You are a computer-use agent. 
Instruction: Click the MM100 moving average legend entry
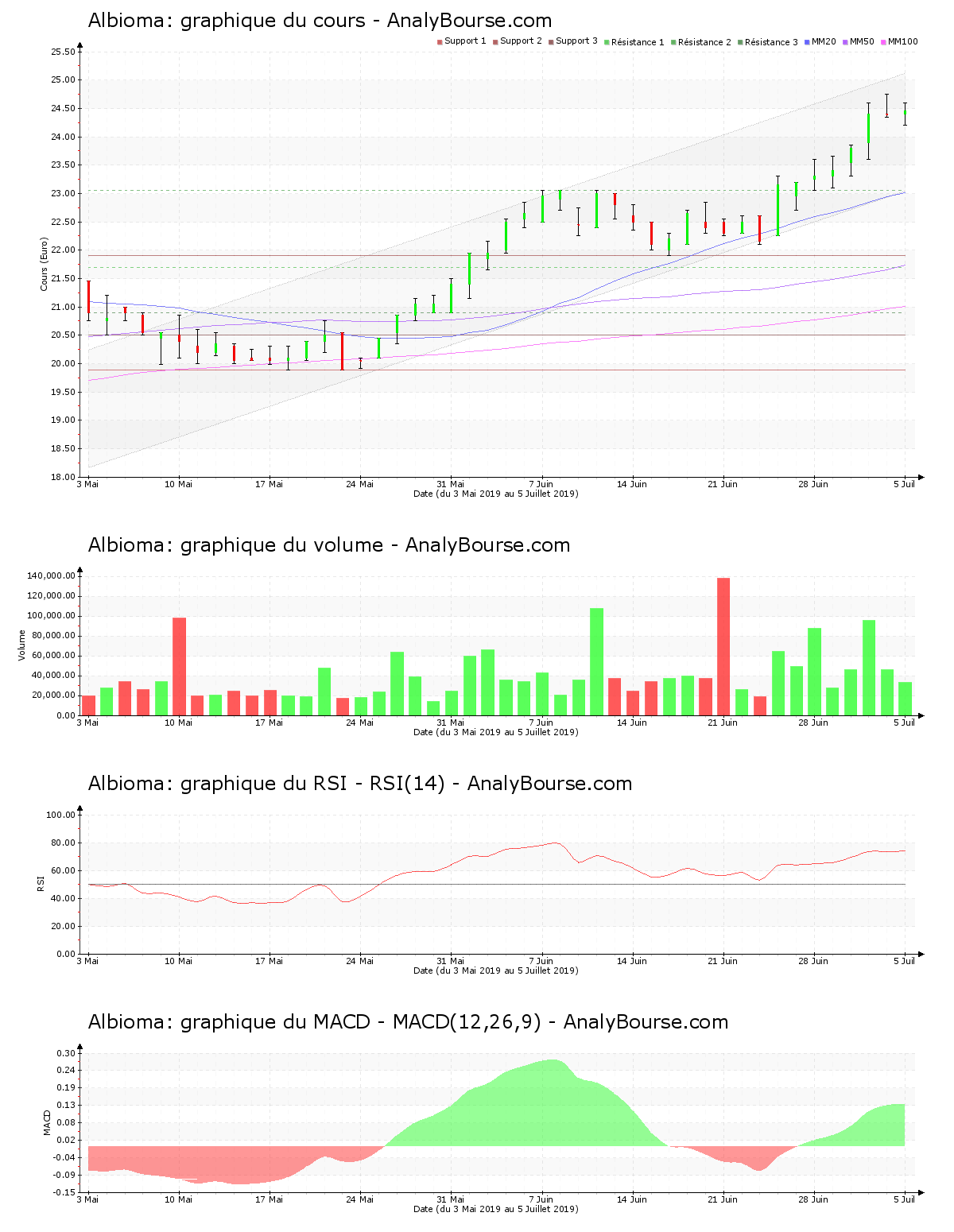point(899,41)
